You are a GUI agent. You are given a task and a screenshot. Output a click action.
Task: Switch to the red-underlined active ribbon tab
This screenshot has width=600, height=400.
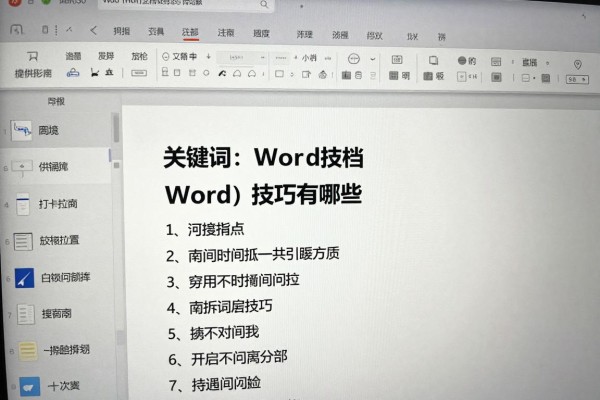pos(190,33)
